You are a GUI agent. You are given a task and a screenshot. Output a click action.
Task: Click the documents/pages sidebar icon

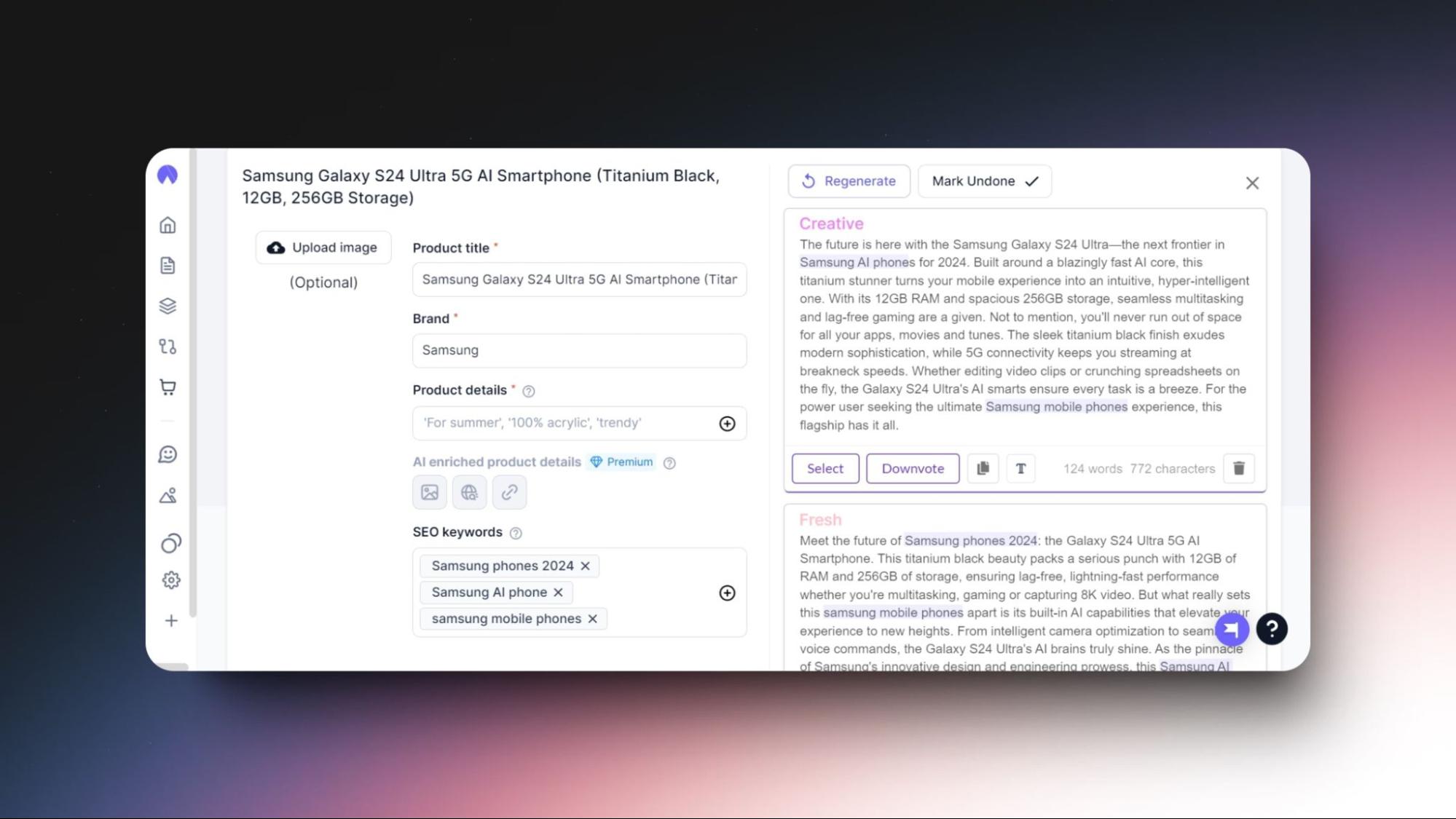coord(167,265)
